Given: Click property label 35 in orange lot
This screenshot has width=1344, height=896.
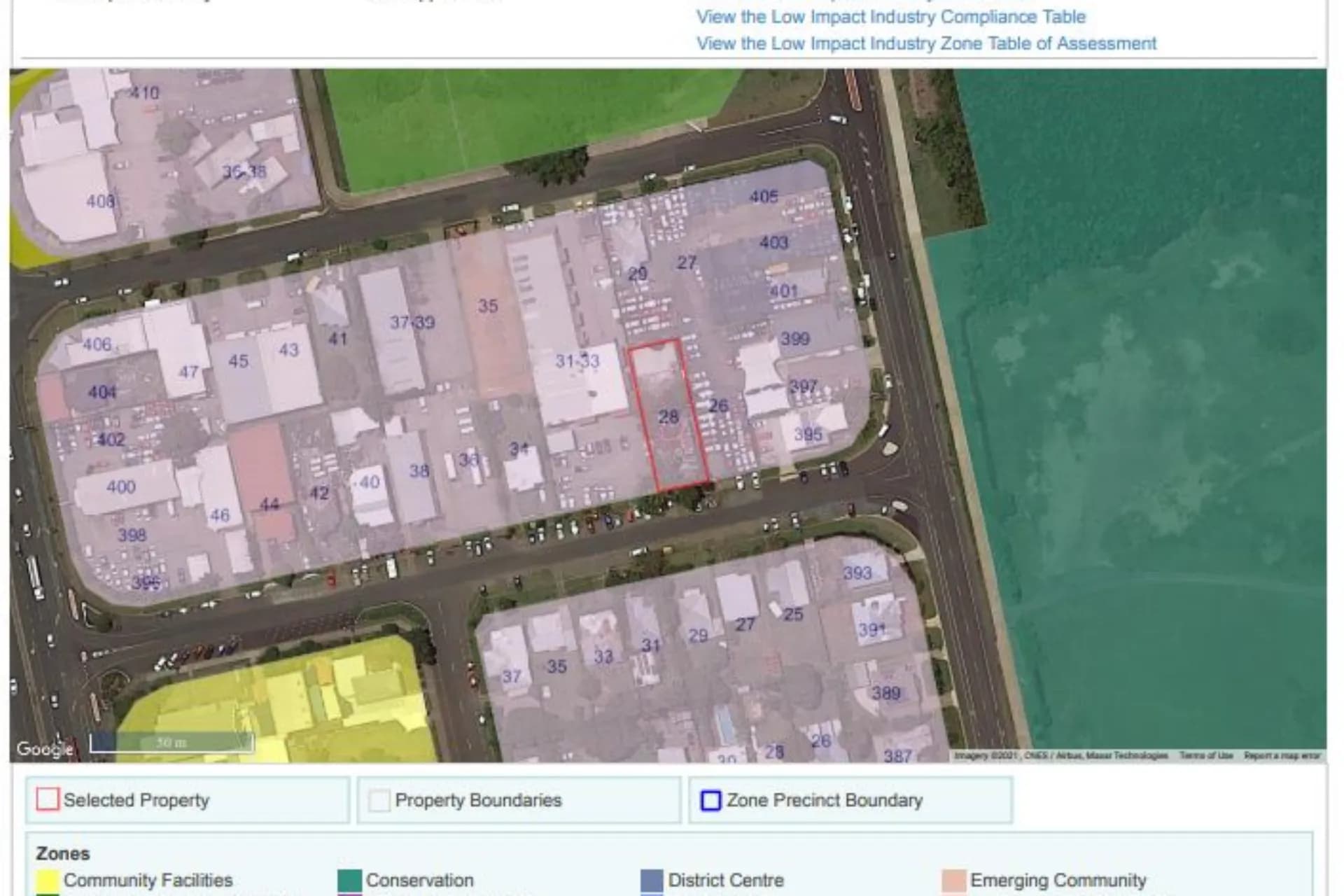Looking at the screenshot, I should point(488,306).
